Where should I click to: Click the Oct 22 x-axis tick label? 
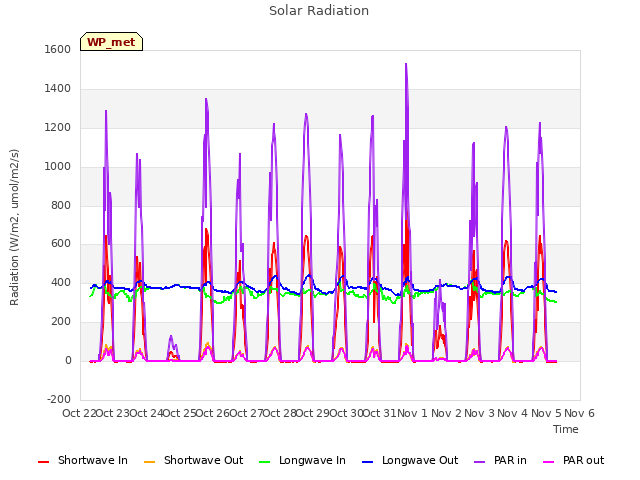79,413
